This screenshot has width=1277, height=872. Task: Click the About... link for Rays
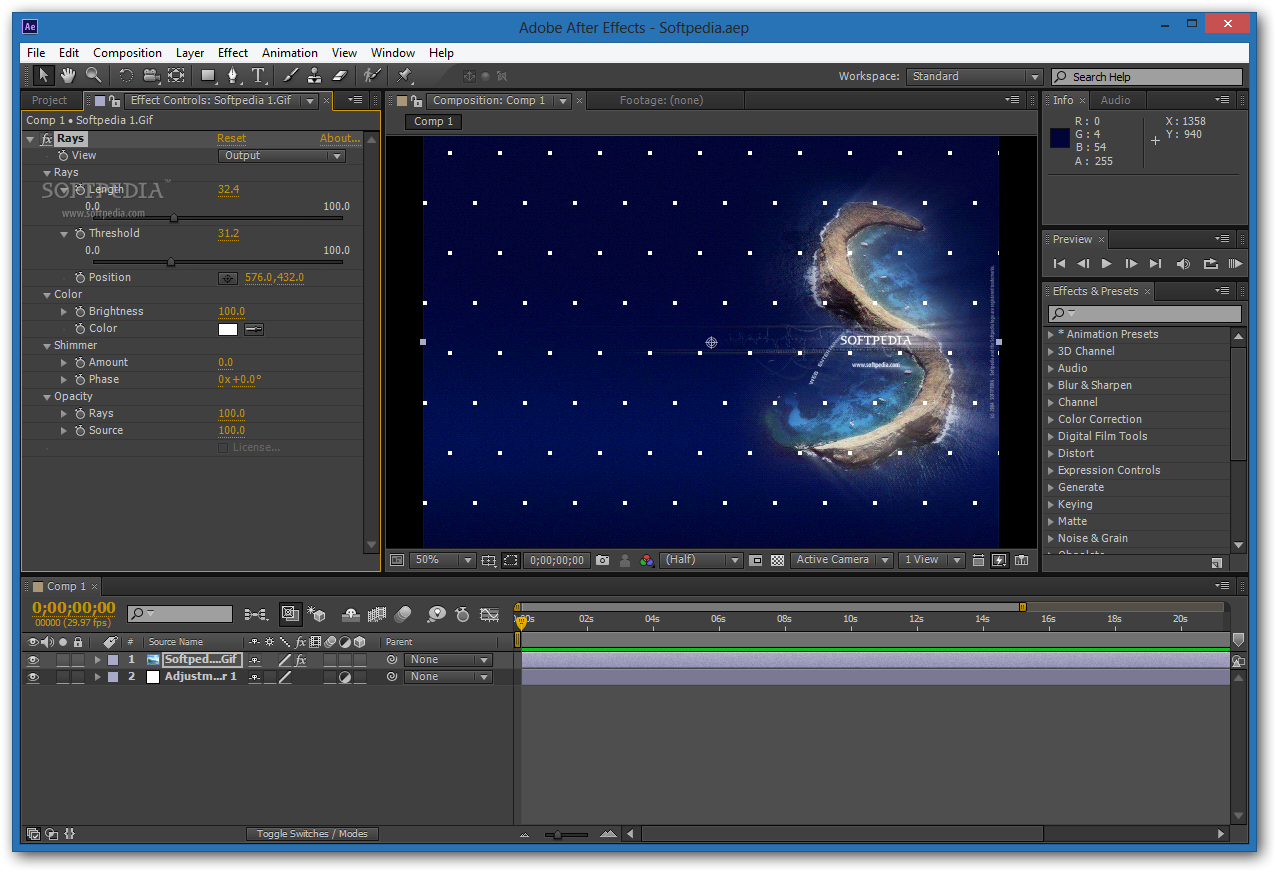[339, 139]
